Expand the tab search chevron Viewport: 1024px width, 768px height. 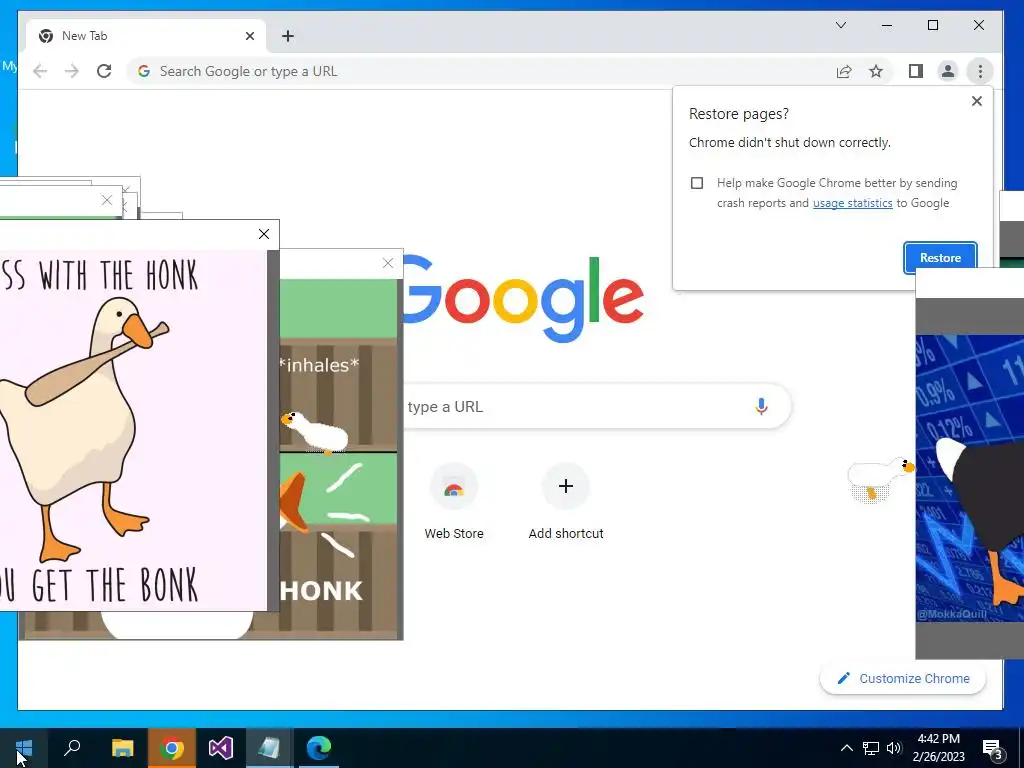pos(841,25)
